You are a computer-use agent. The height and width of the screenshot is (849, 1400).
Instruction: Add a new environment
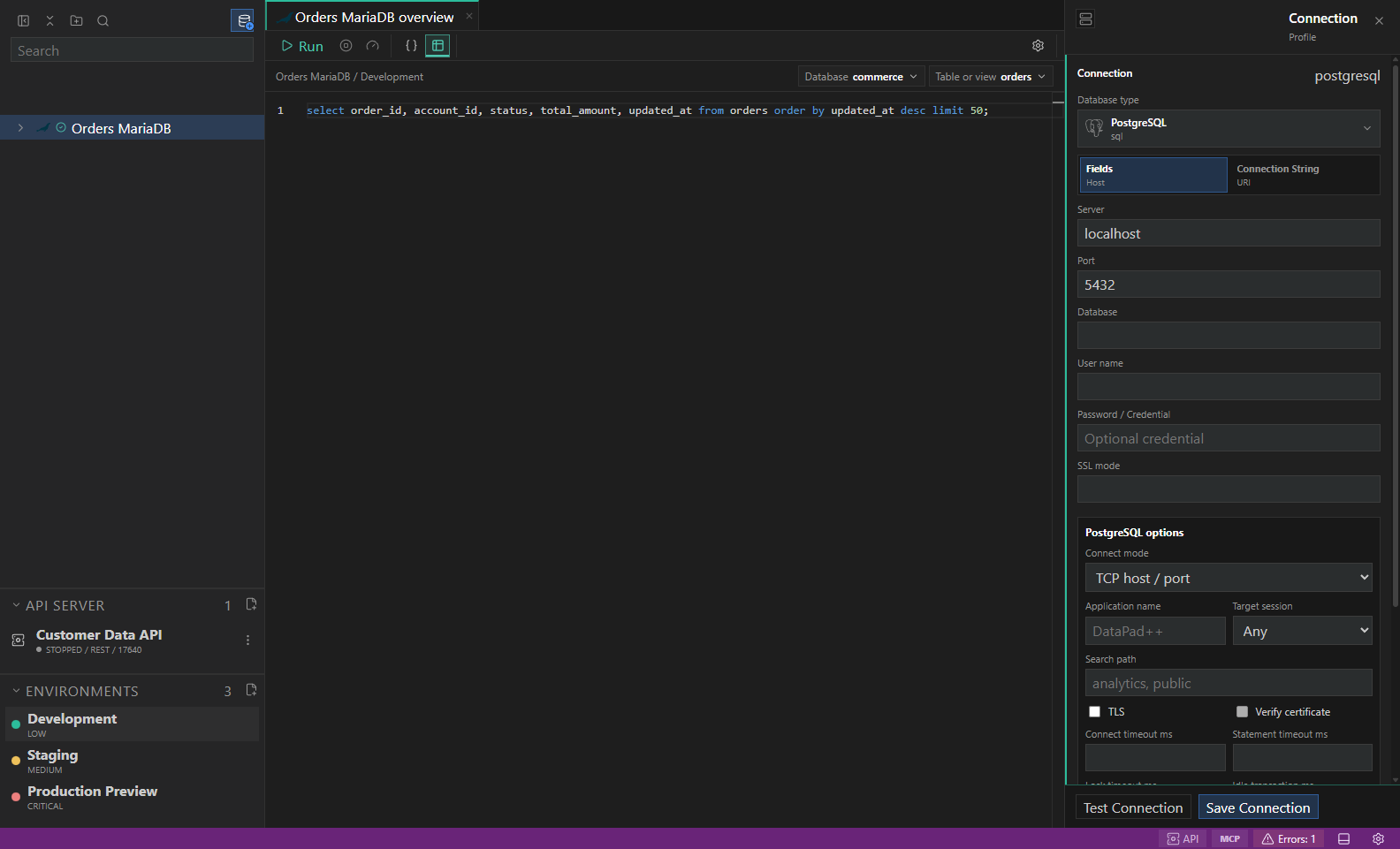(x=251, y=690)
